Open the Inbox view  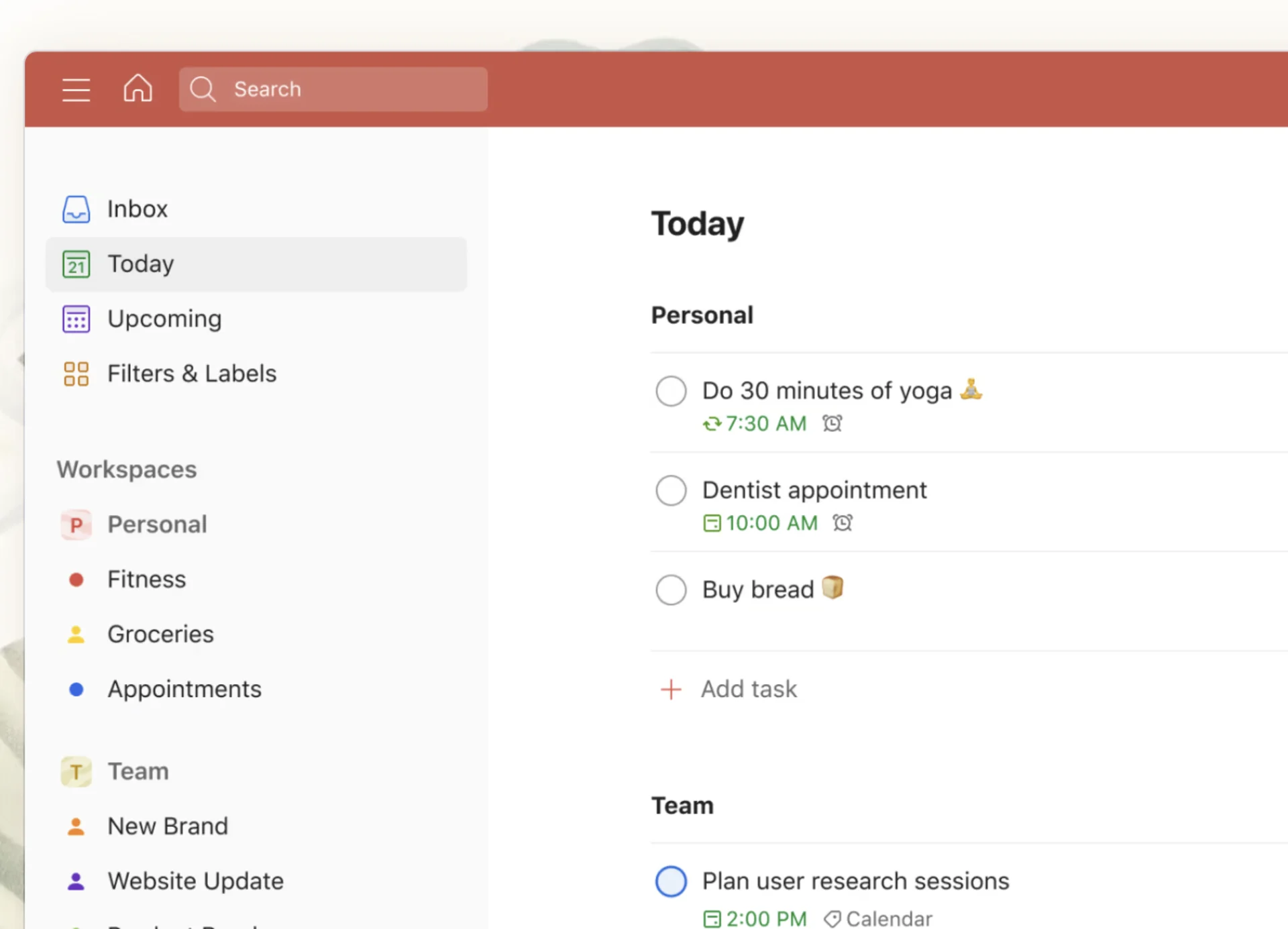137,209
